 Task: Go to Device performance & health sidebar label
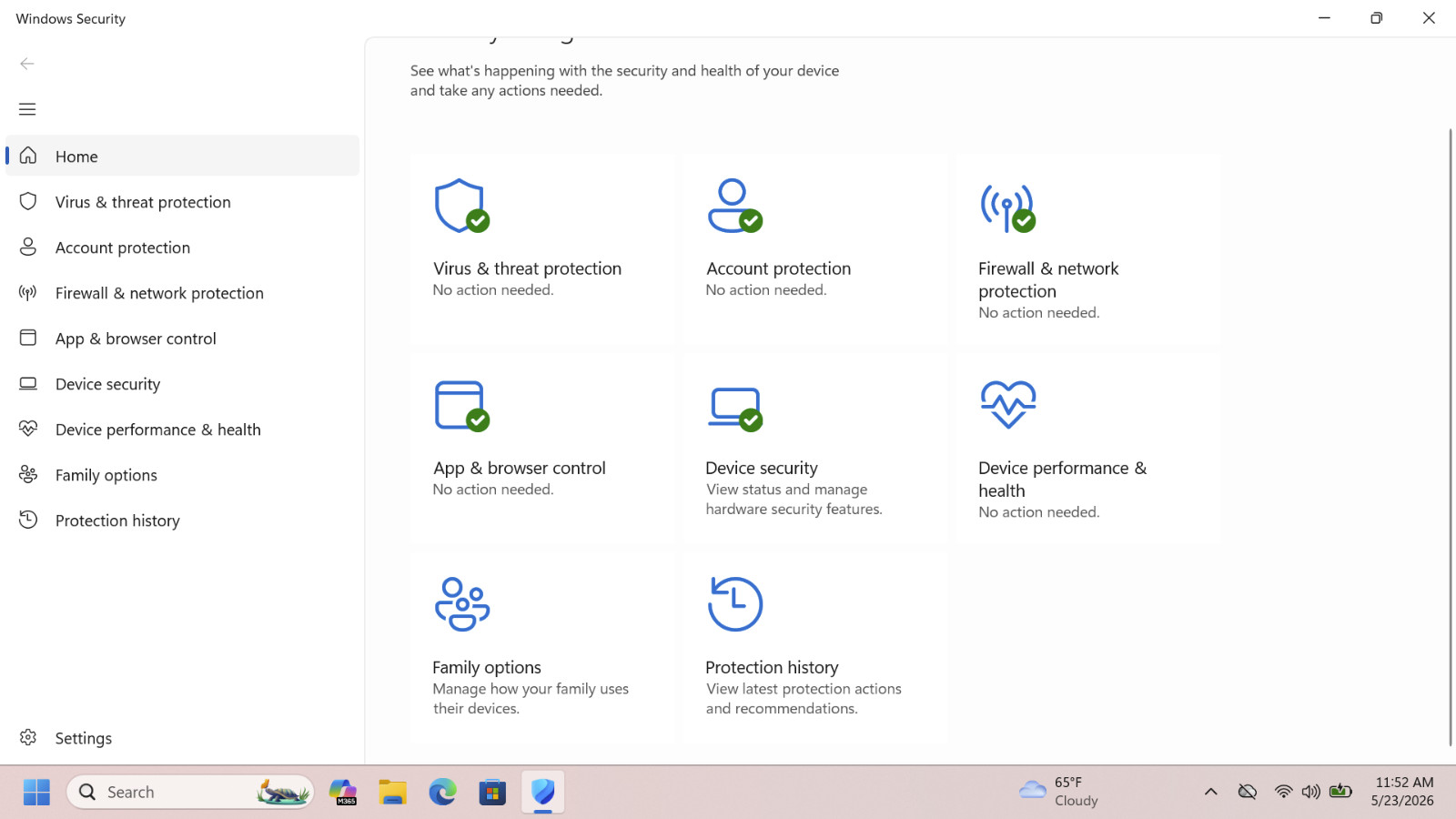(158, 430)
